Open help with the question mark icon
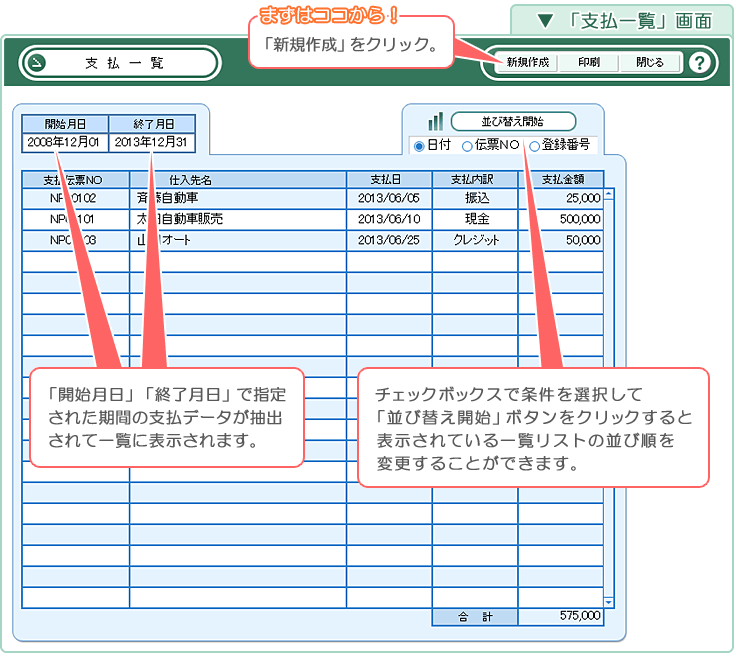Viewport: 735px width, 653px height. tap(699, 63)
